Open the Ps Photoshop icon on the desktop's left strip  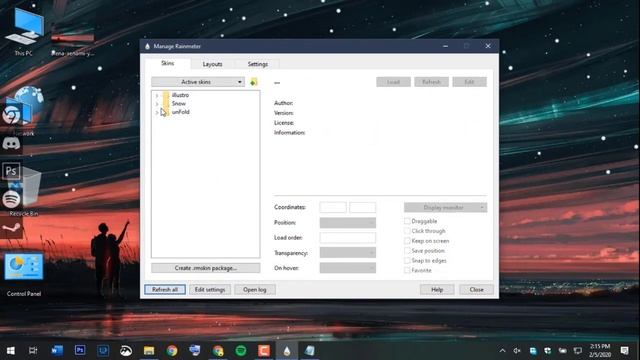coord(11,171)
